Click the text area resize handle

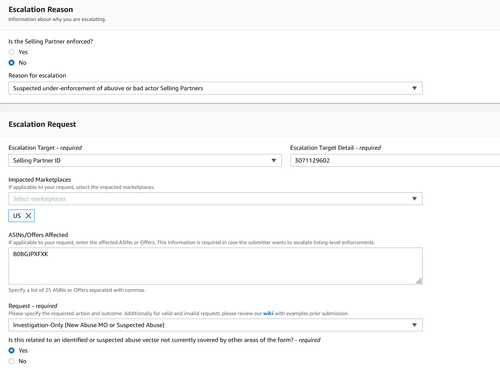(419, 281)
